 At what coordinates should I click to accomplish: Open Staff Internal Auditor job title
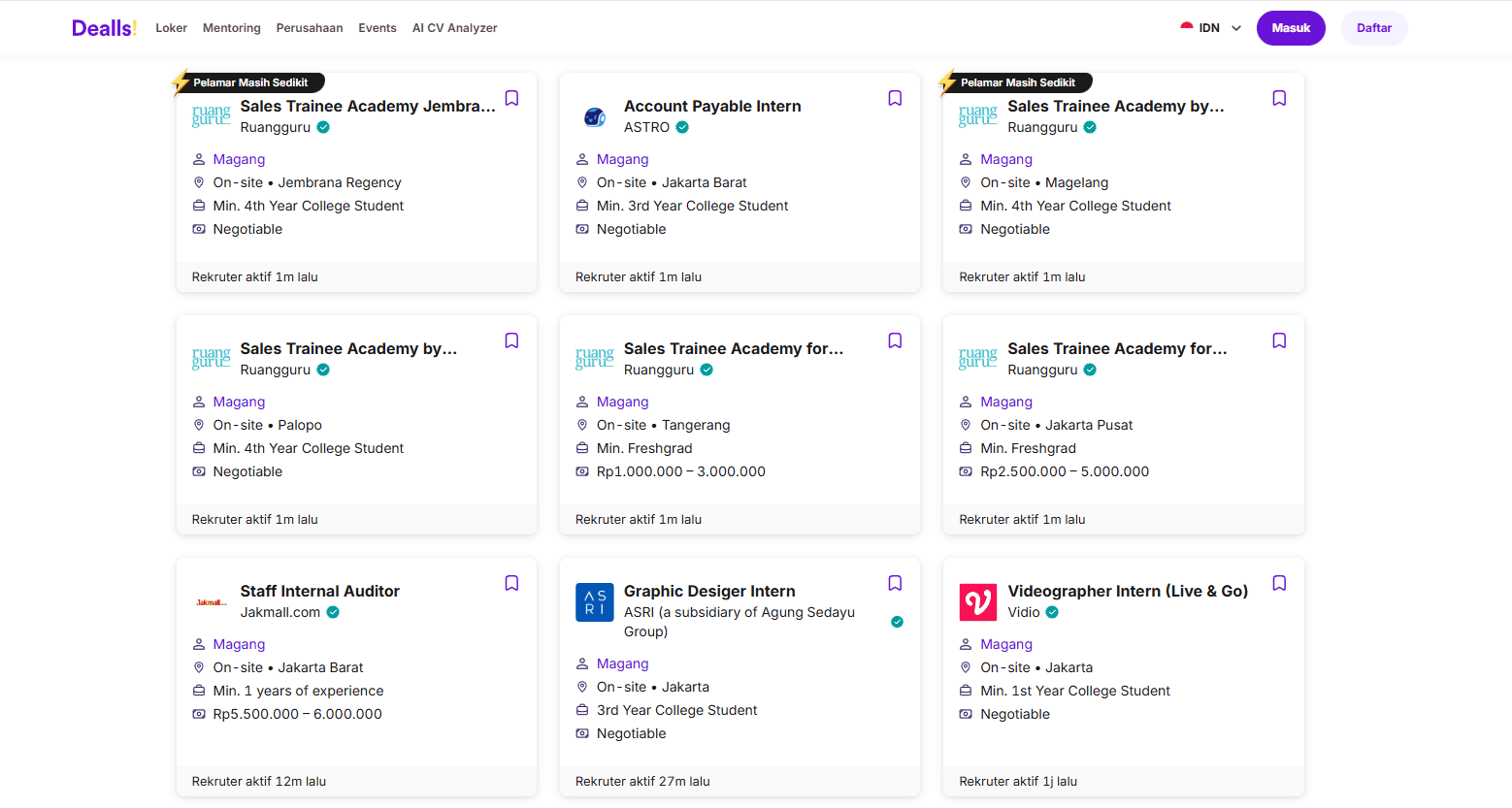pyautogui.click(x=320, y=591)
